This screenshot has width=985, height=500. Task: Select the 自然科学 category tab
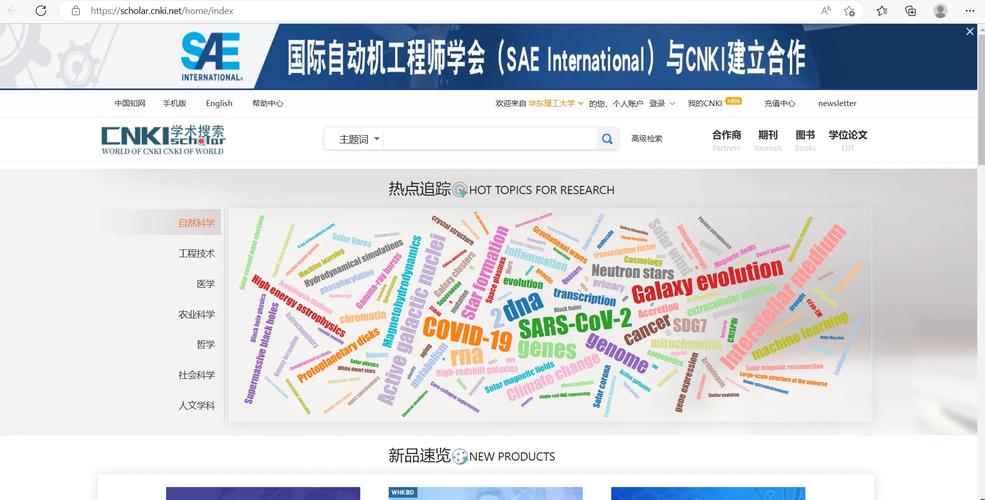pyautogui.click(x=197, y=223)
